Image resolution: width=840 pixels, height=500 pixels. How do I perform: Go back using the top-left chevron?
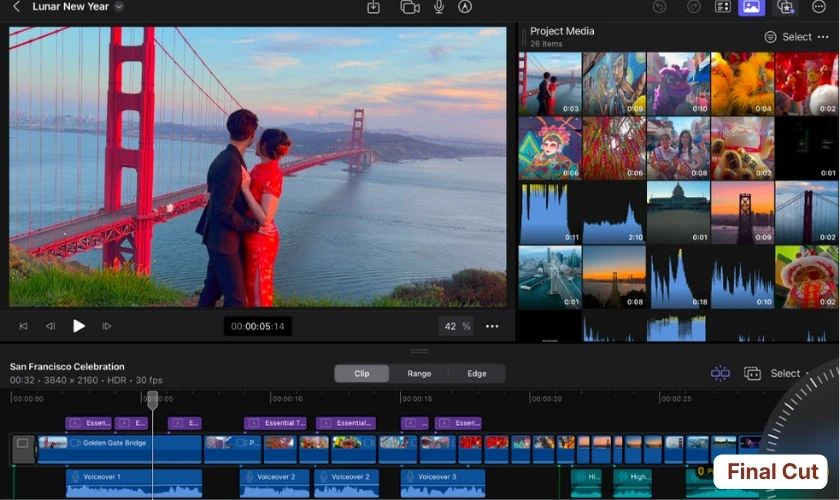[x=17, y=7]
